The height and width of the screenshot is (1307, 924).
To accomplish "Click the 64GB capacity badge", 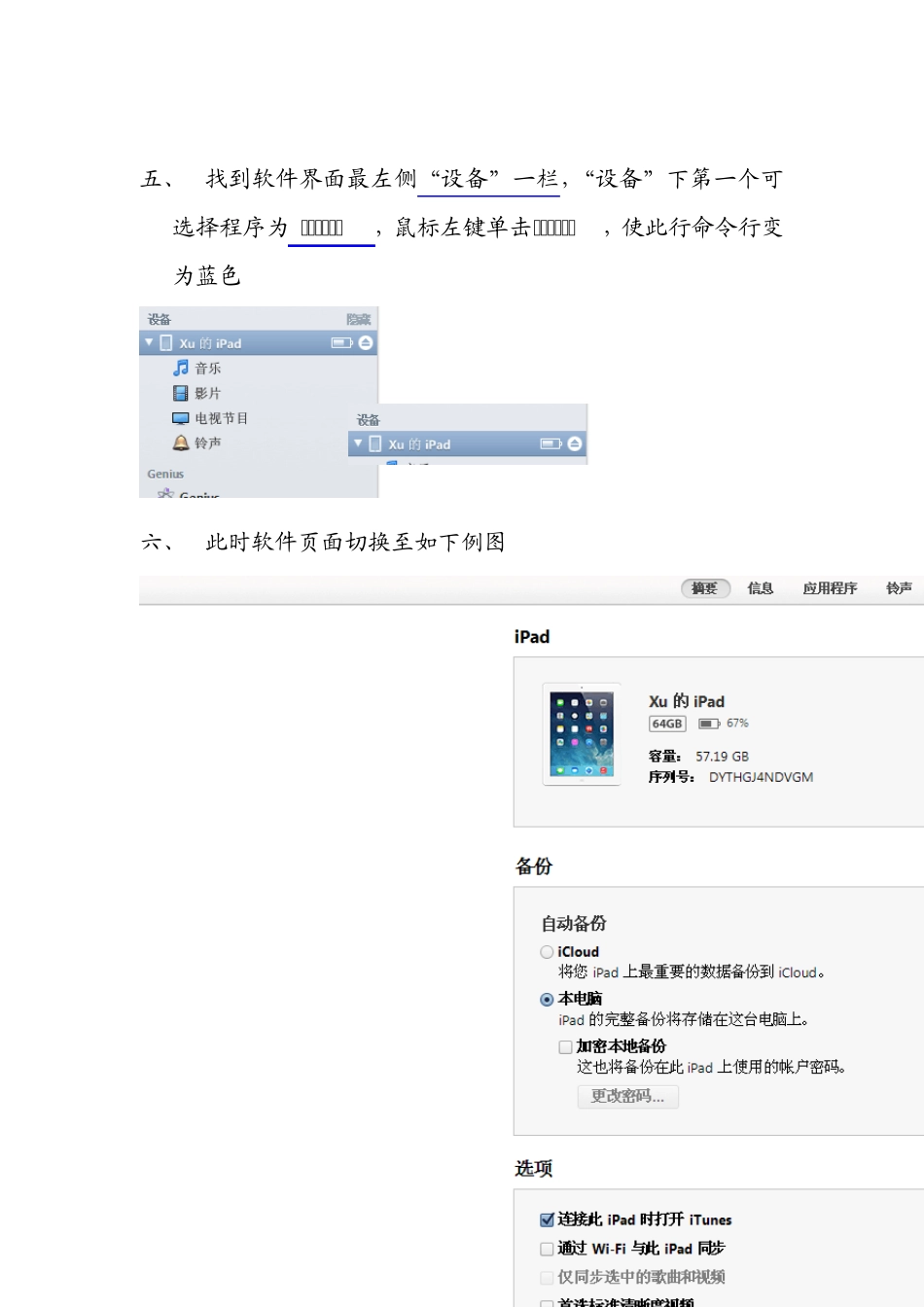I will (x=667, y=724).
